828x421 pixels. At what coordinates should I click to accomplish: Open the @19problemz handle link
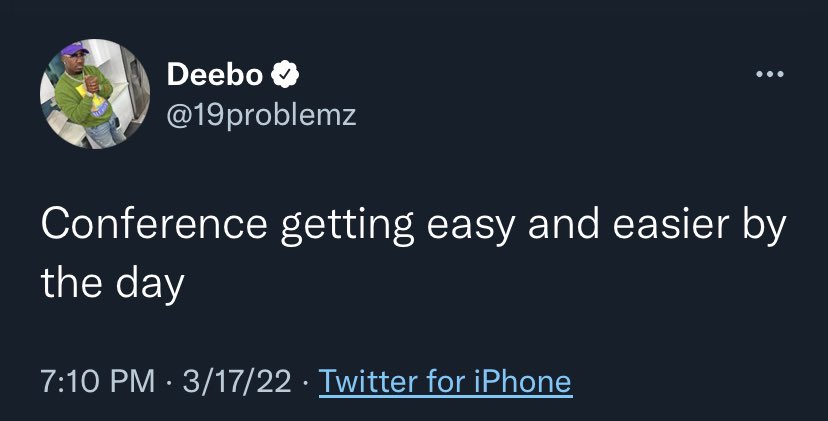pos(261,117)
